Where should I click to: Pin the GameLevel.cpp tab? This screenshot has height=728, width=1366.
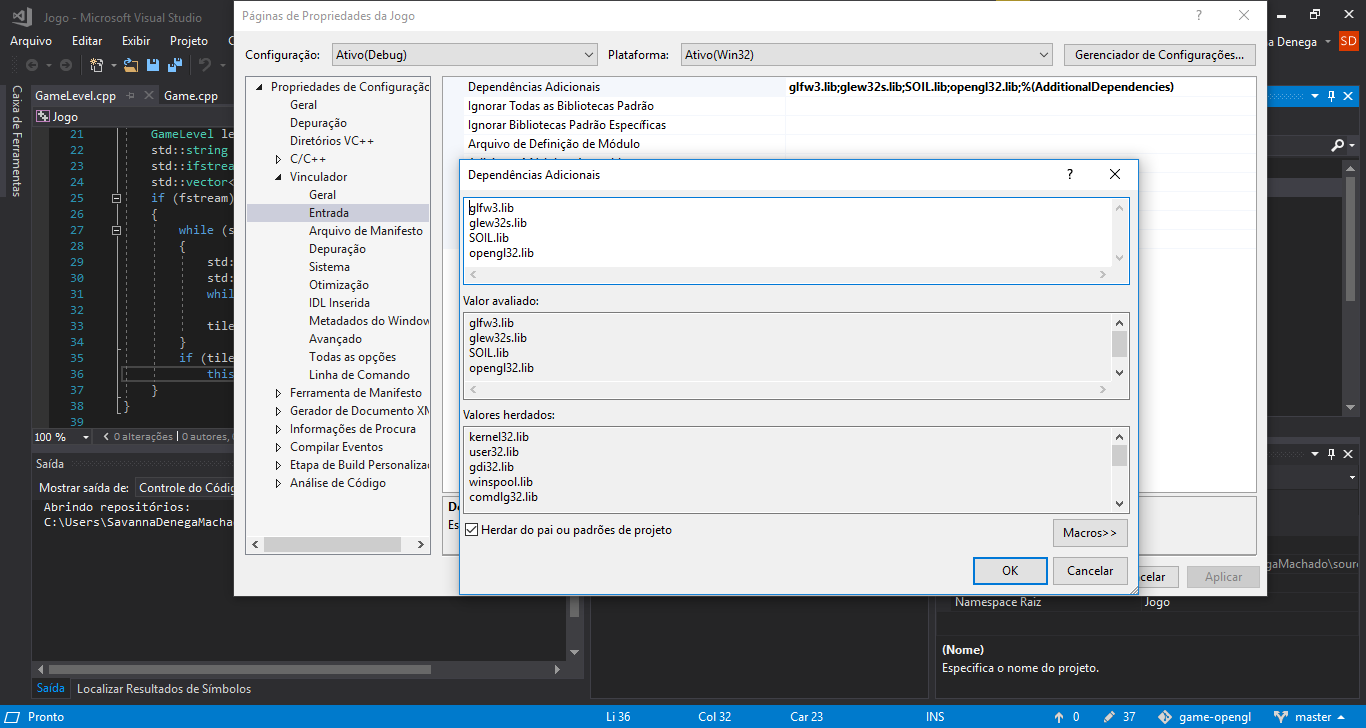coord(131,96)
